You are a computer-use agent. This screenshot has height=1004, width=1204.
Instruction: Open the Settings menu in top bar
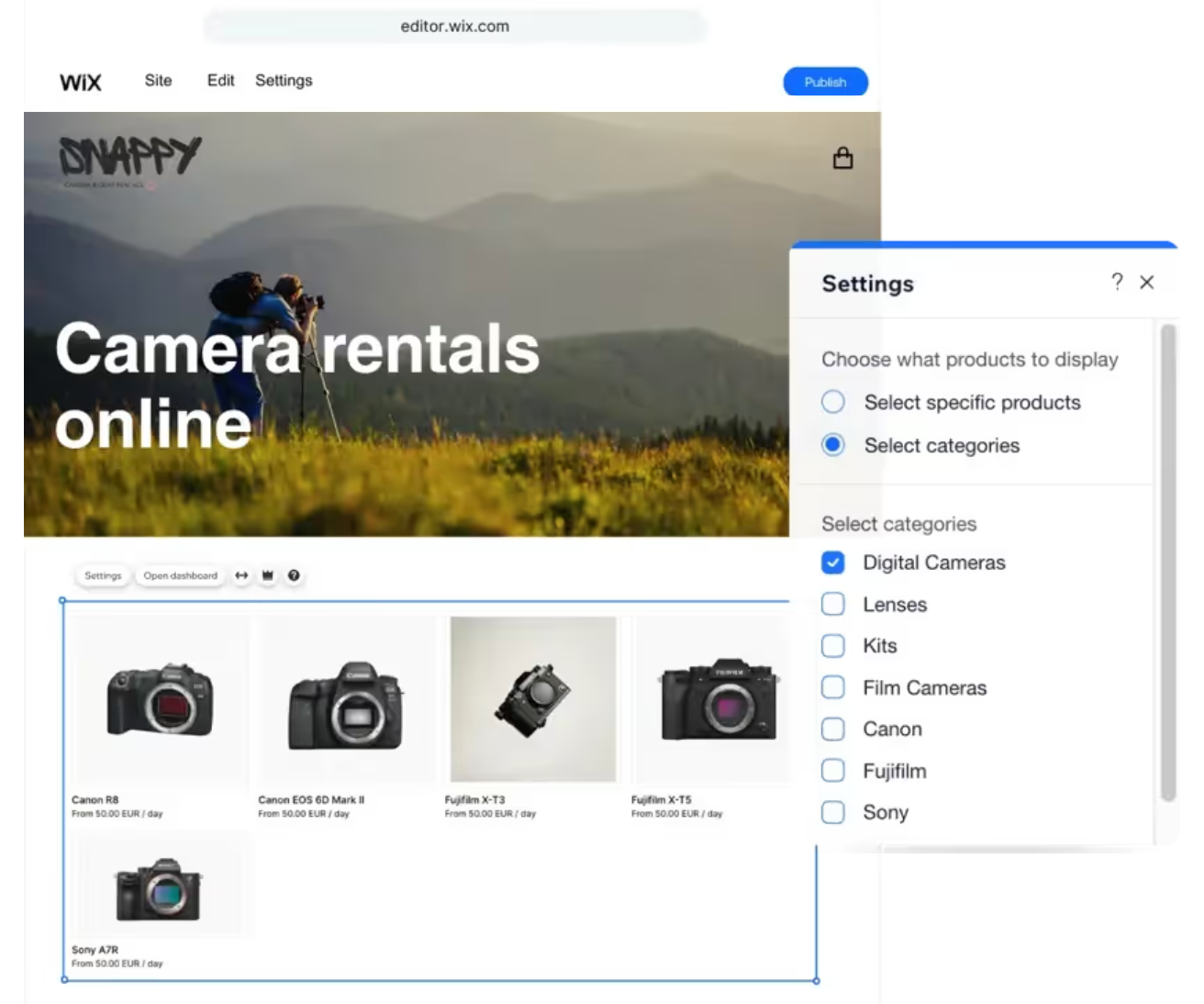(284, 81)
